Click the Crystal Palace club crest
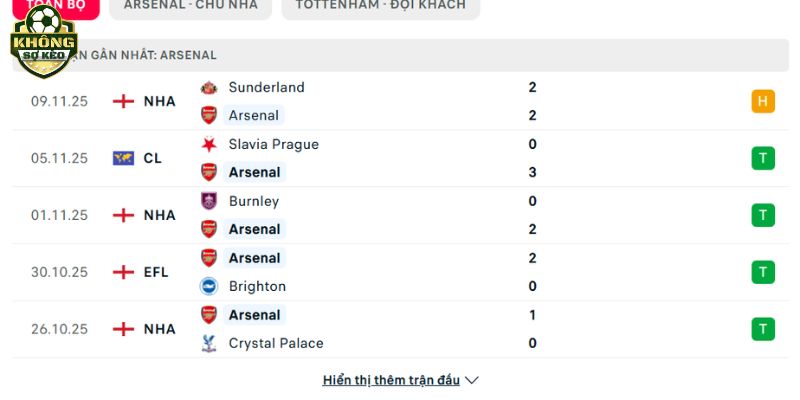 [x=209, y=343]
